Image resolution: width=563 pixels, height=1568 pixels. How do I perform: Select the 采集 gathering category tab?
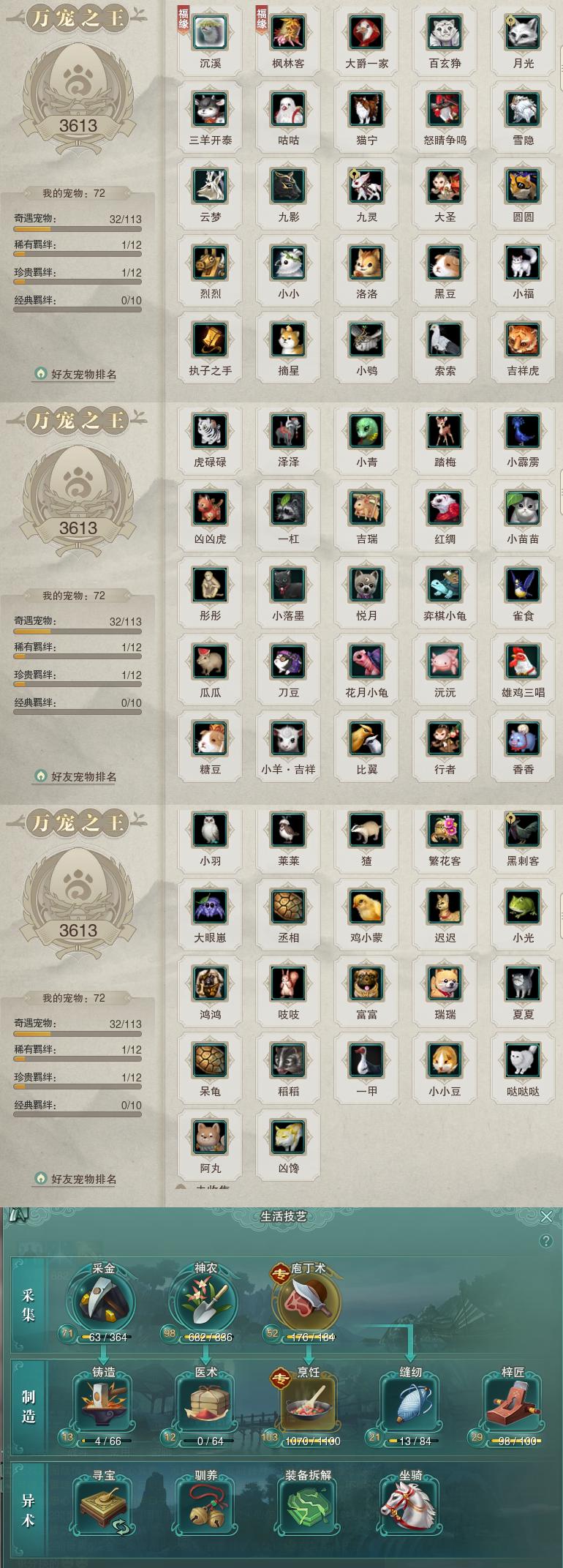[x=29, y=1306]
